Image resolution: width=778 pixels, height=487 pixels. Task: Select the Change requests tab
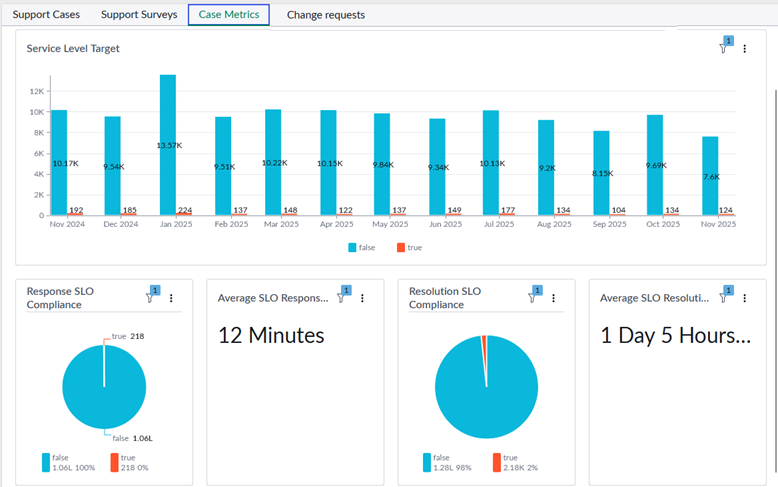(x=325, y=15)
